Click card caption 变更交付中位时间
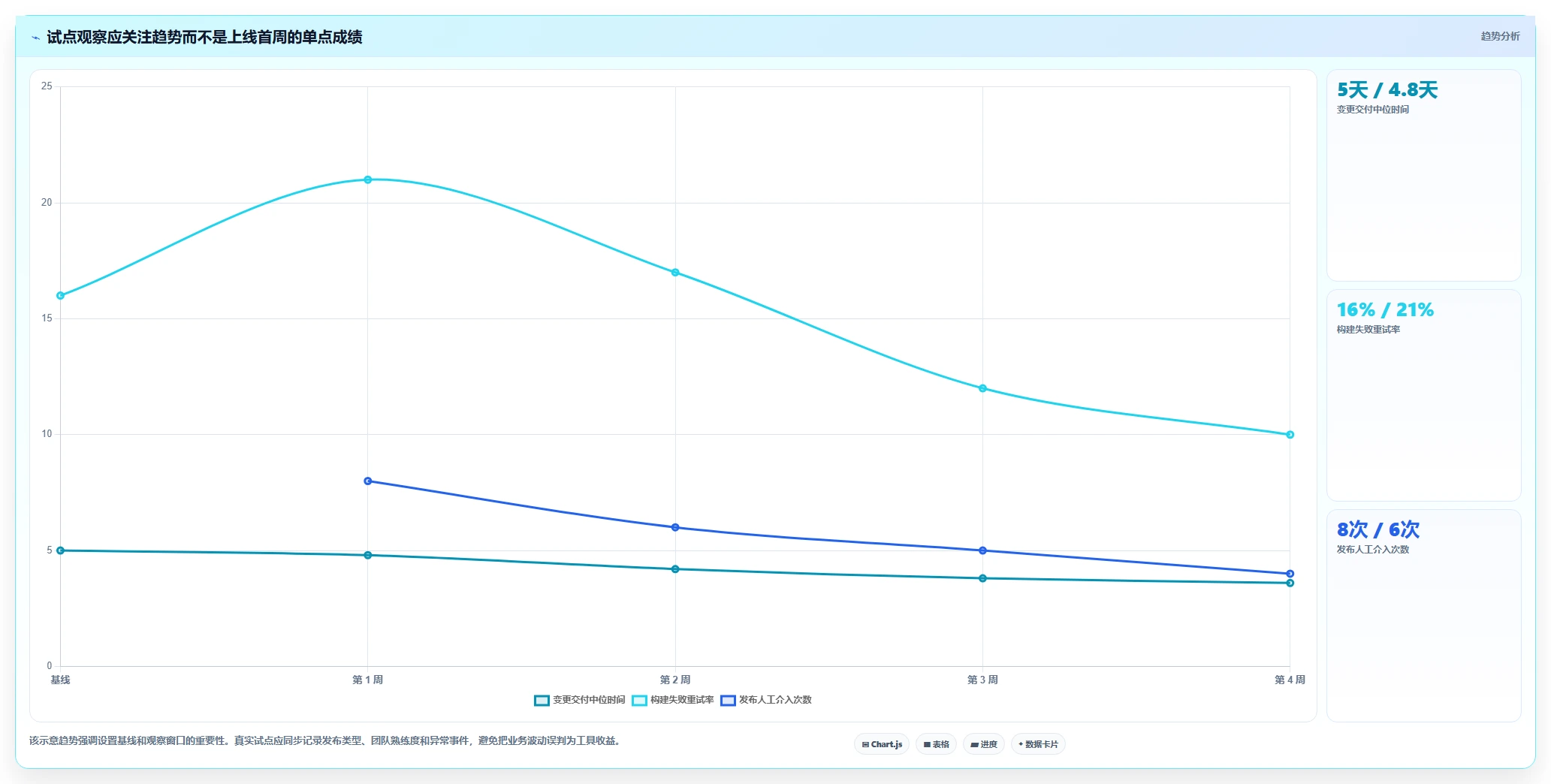Screen dimensions: 1551x784 pos(1372,110)
